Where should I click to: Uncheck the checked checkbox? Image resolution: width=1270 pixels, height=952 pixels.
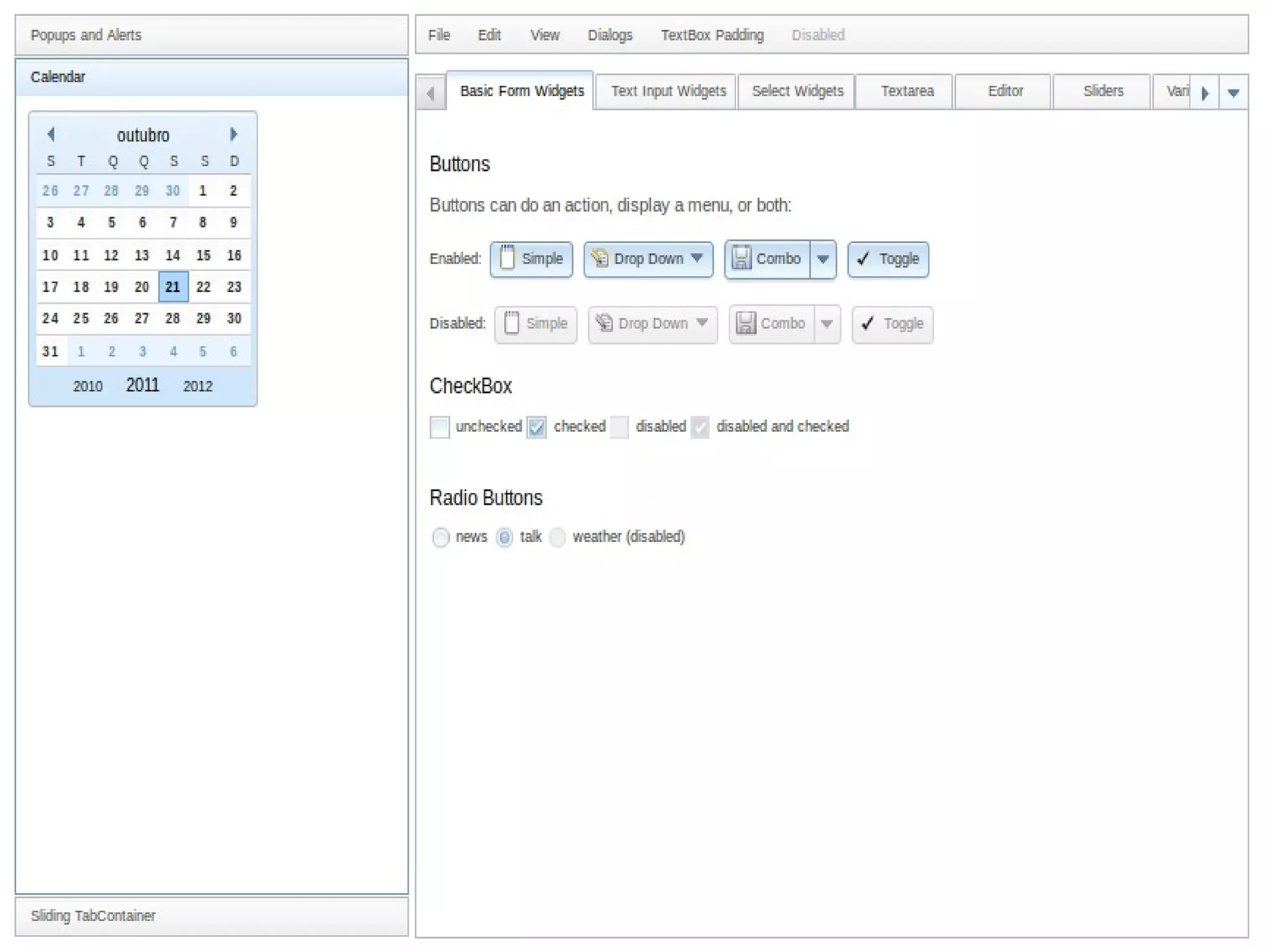pyautogui.click(x=537, y=427)
